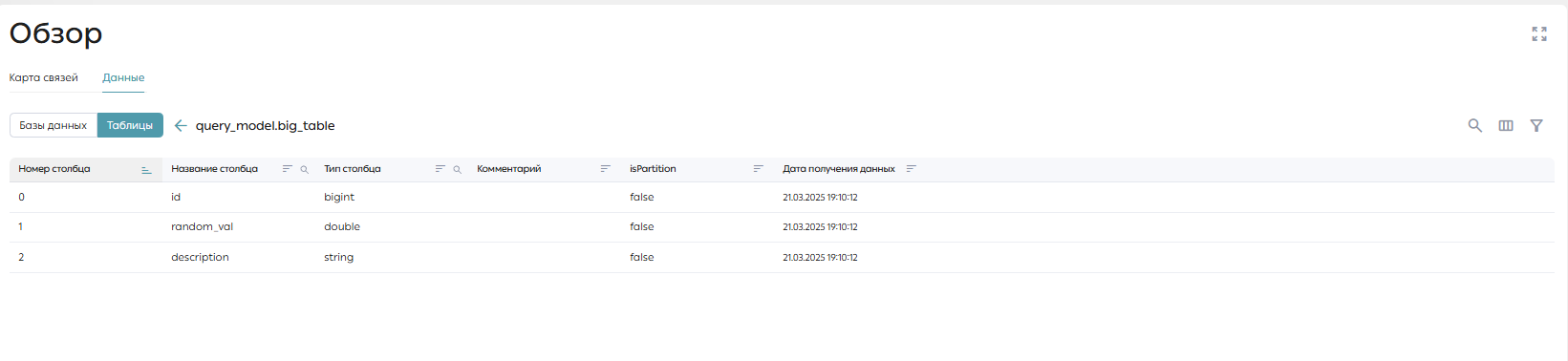Select the description row
The height and width of the screenshot is (361, 1568).
782,257
